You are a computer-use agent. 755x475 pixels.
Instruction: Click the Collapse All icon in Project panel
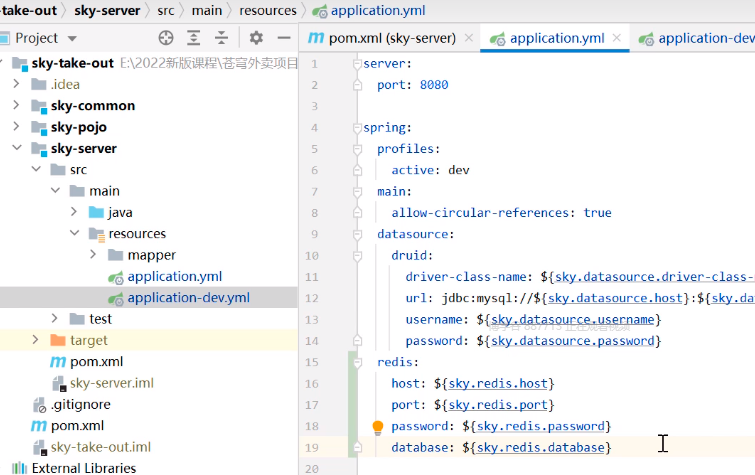(x=221, y=38)
